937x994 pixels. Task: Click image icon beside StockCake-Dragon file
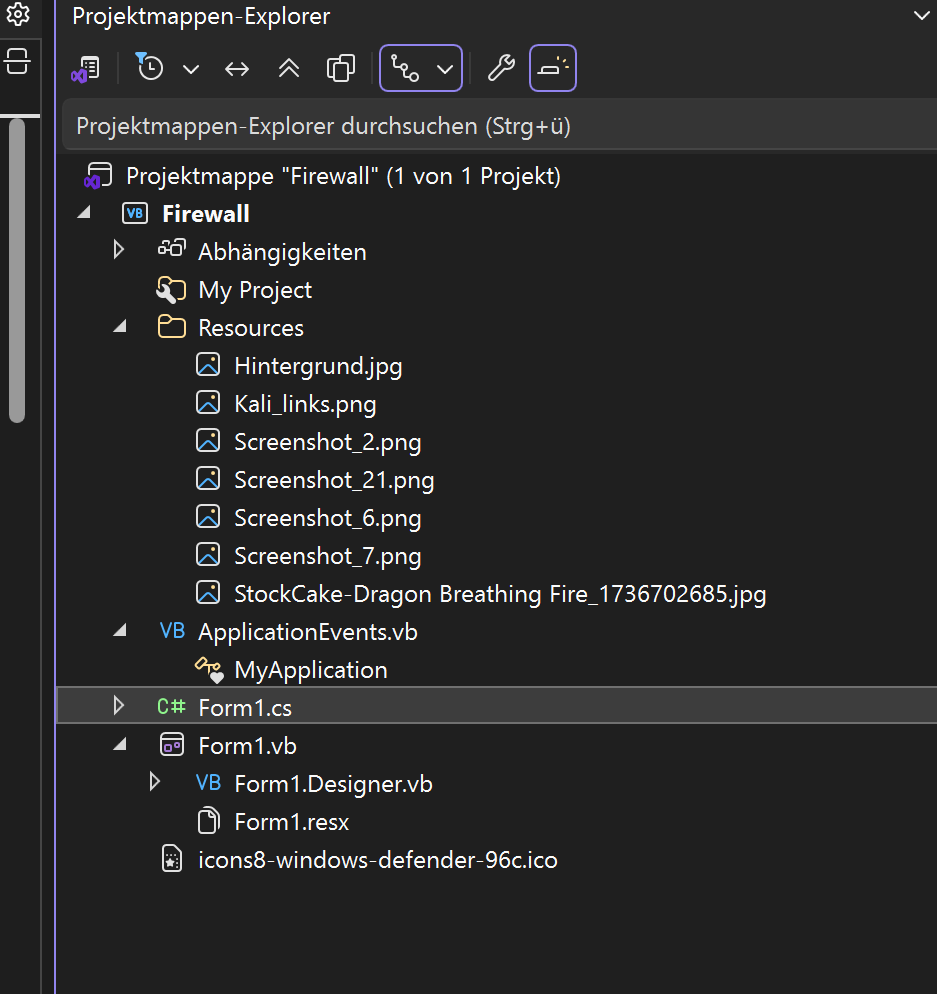[x=208, y=593]
